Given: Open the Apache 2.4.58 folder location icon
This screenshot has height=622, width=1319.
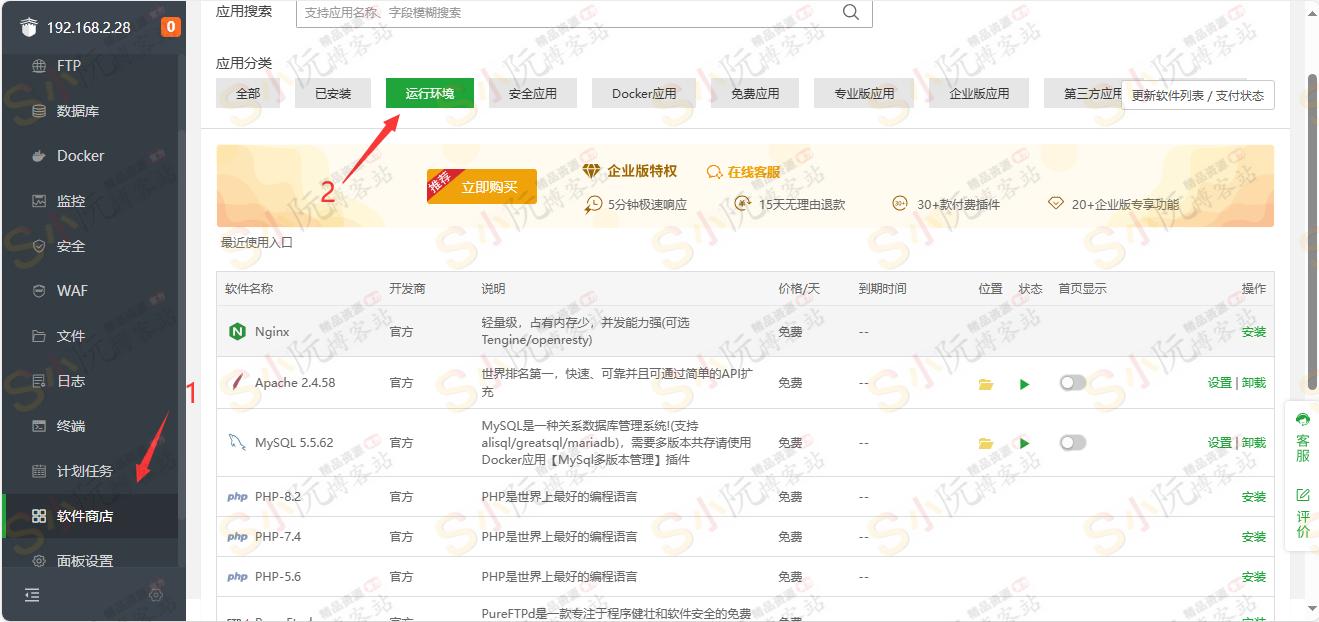Looking at the screenshot, I should point(986,384).
